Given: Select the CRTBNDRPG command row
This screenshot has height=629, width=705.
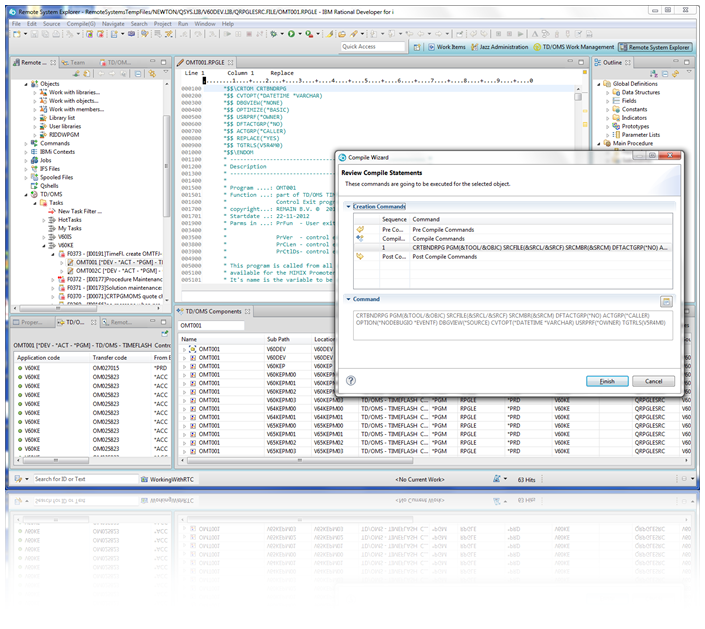Looking at the screenshot, I should (x=513, y=247).
